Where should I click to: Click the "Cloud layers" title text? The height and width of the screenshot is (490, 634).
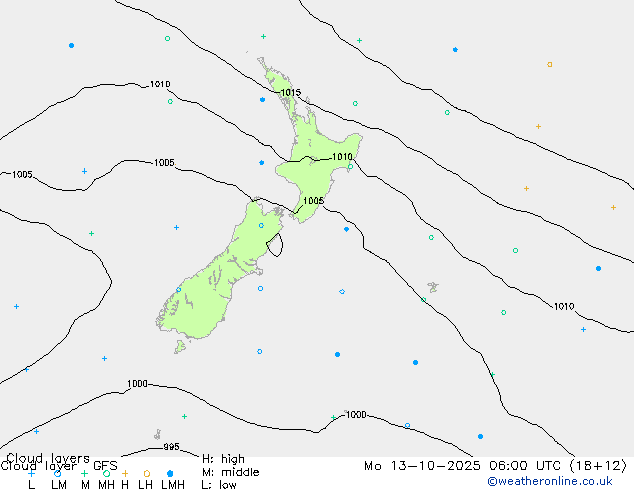point(48,458)
